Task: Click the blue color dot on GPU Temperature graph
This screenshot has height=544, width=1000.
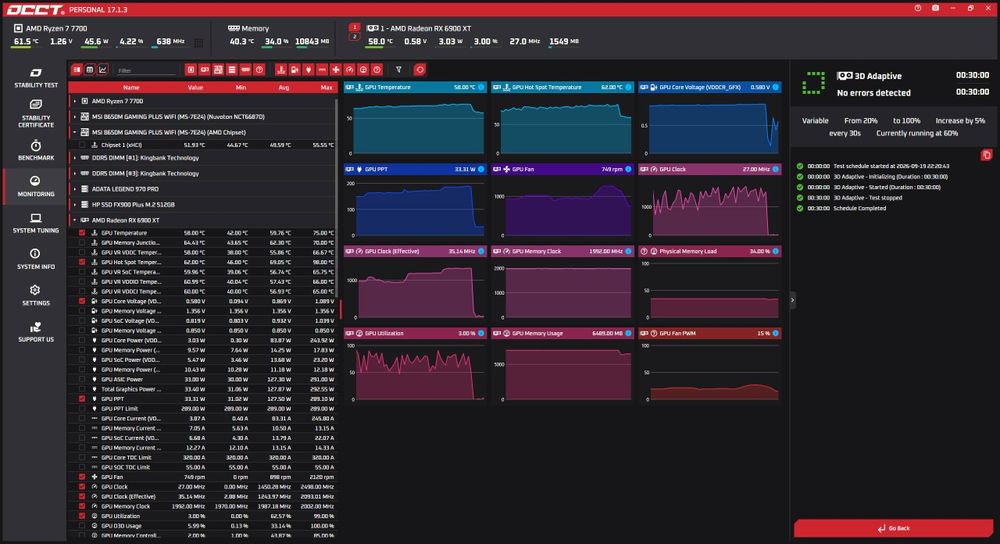Action: [481, 87]
